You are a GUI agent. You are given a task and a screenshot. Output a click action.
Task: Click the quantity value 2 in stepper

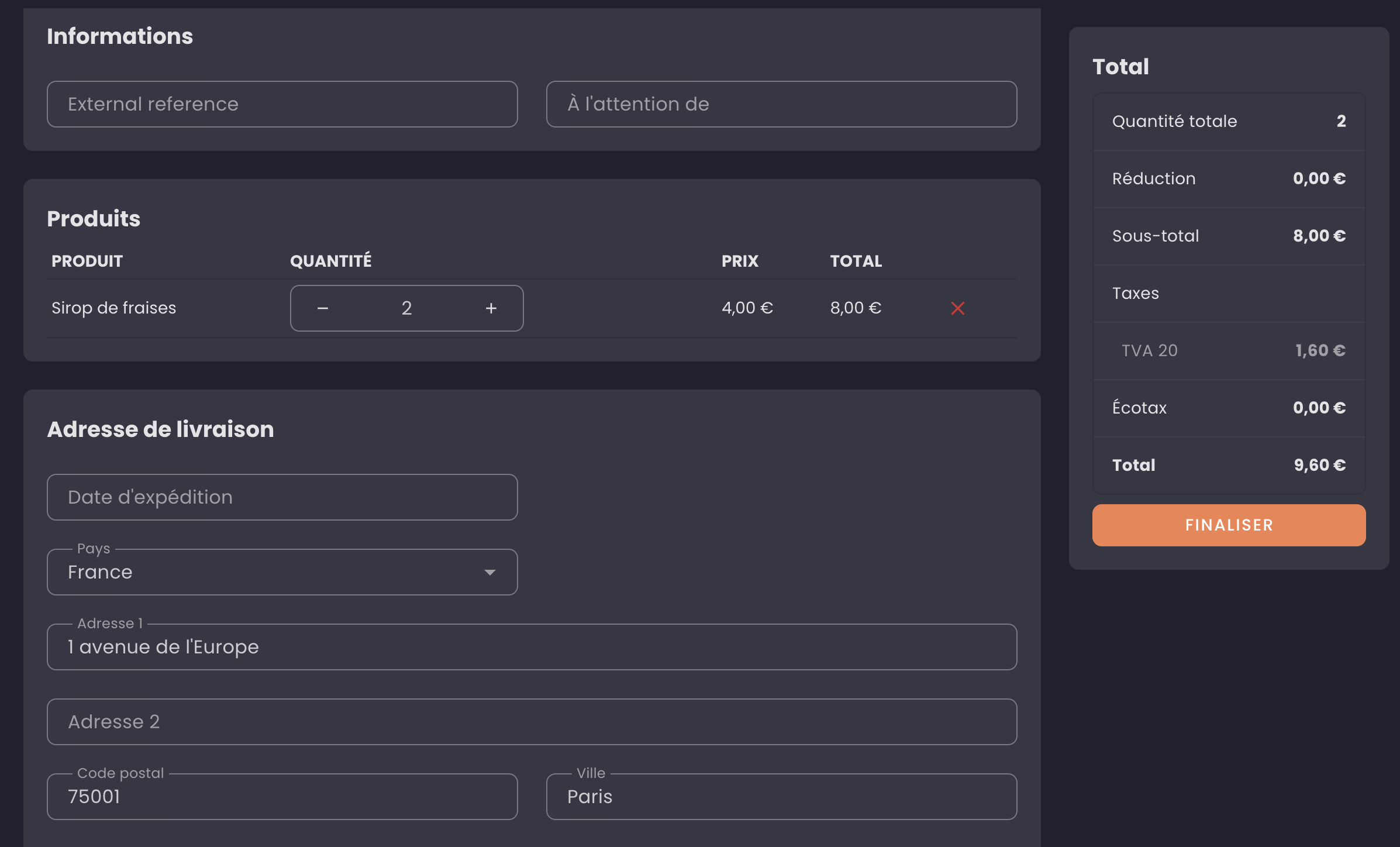pyautogui.click(x=406, y=308)
